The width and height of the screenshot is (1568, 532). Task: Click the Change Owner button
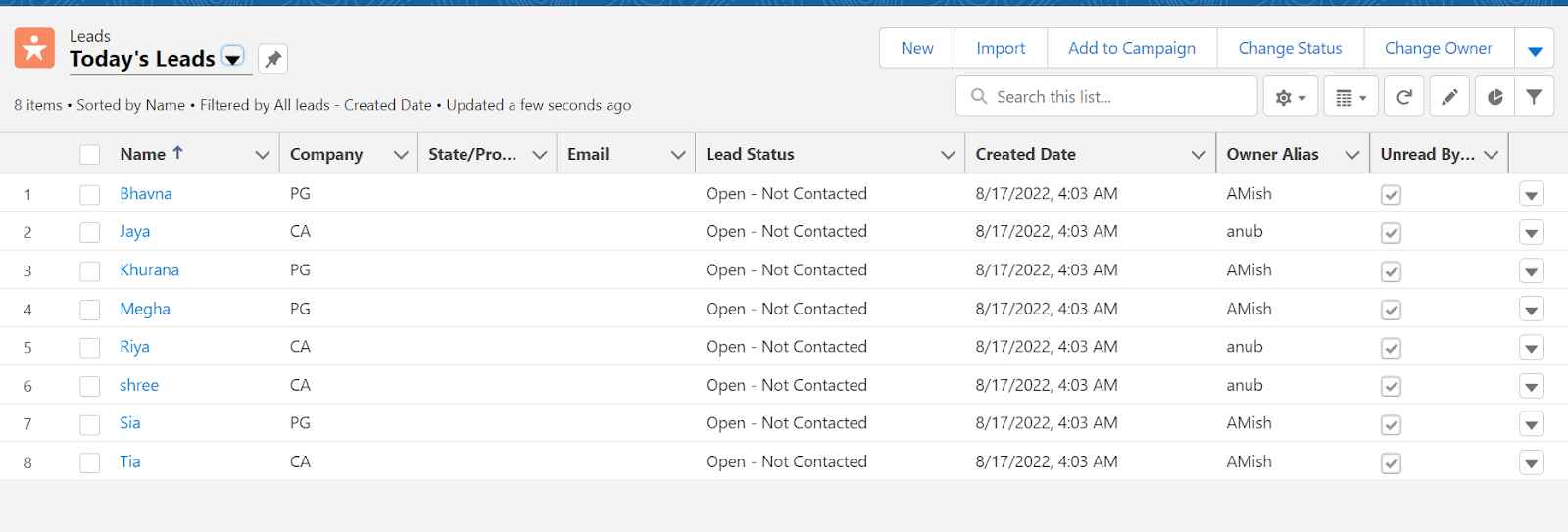[1439, 48]
